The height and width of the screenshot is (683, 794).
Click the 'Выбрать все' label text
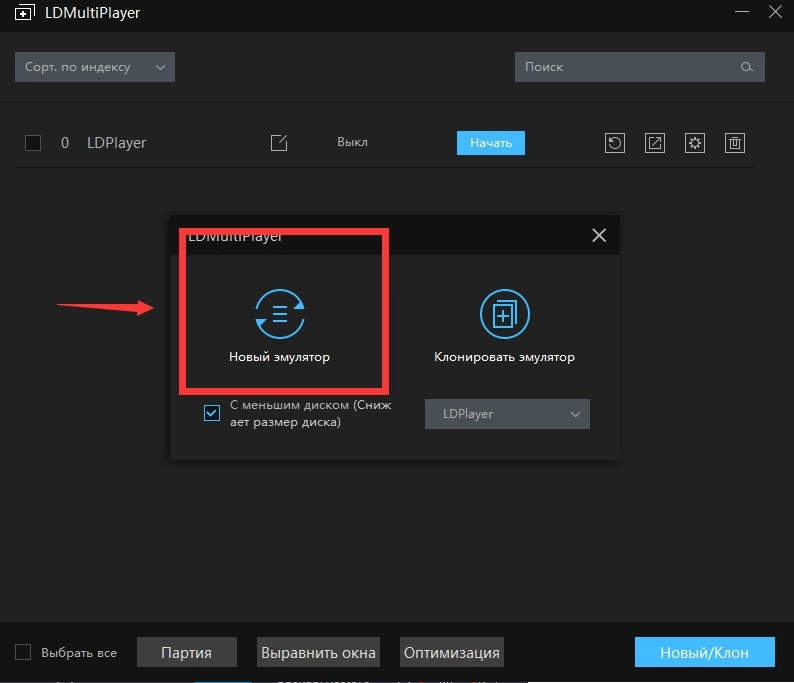coord(79,653)
